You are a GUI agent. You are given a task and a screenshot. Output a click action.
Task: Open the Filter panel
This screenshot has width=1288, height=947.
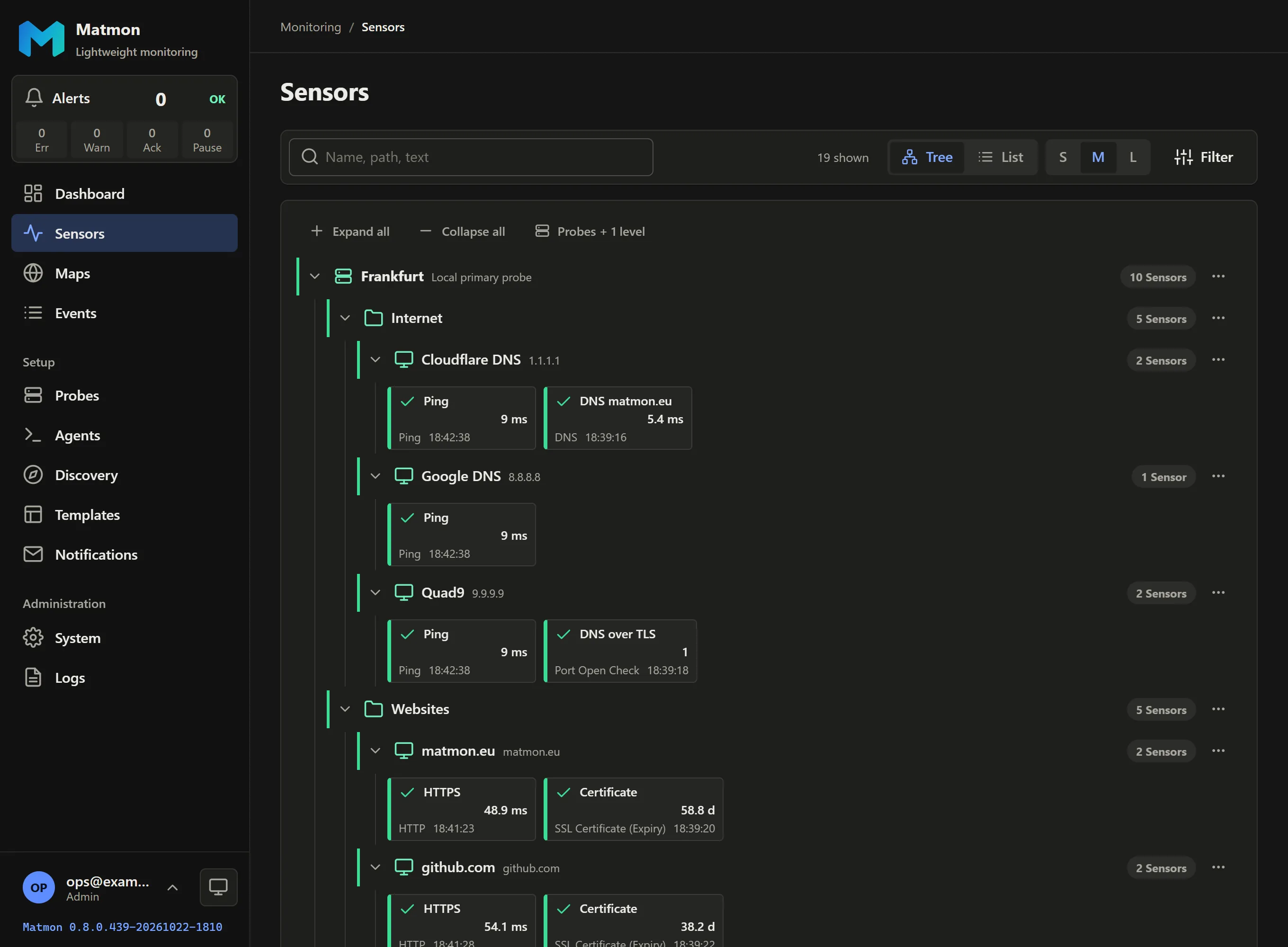pyautogui.click(x=1203, y=157)
